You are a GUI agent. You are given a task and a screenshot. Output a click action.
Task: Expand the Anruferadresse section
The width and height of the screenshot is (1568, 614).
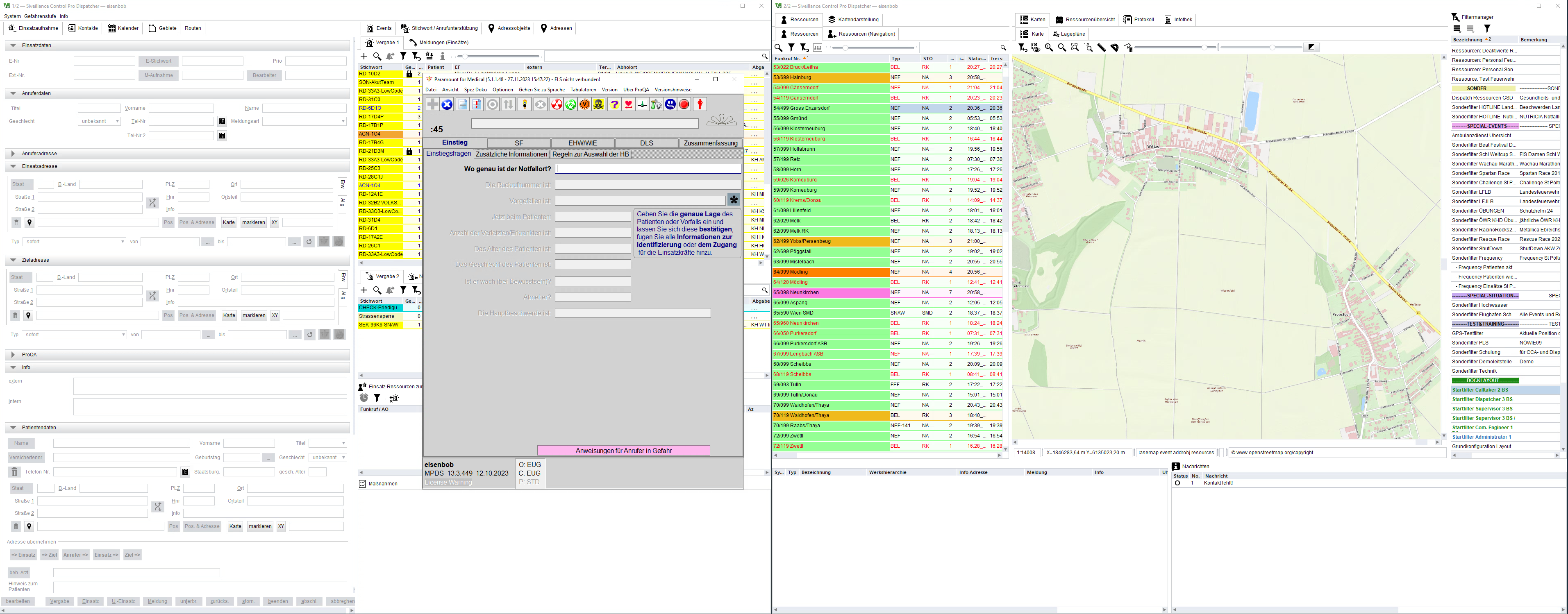tap(13, 153)
